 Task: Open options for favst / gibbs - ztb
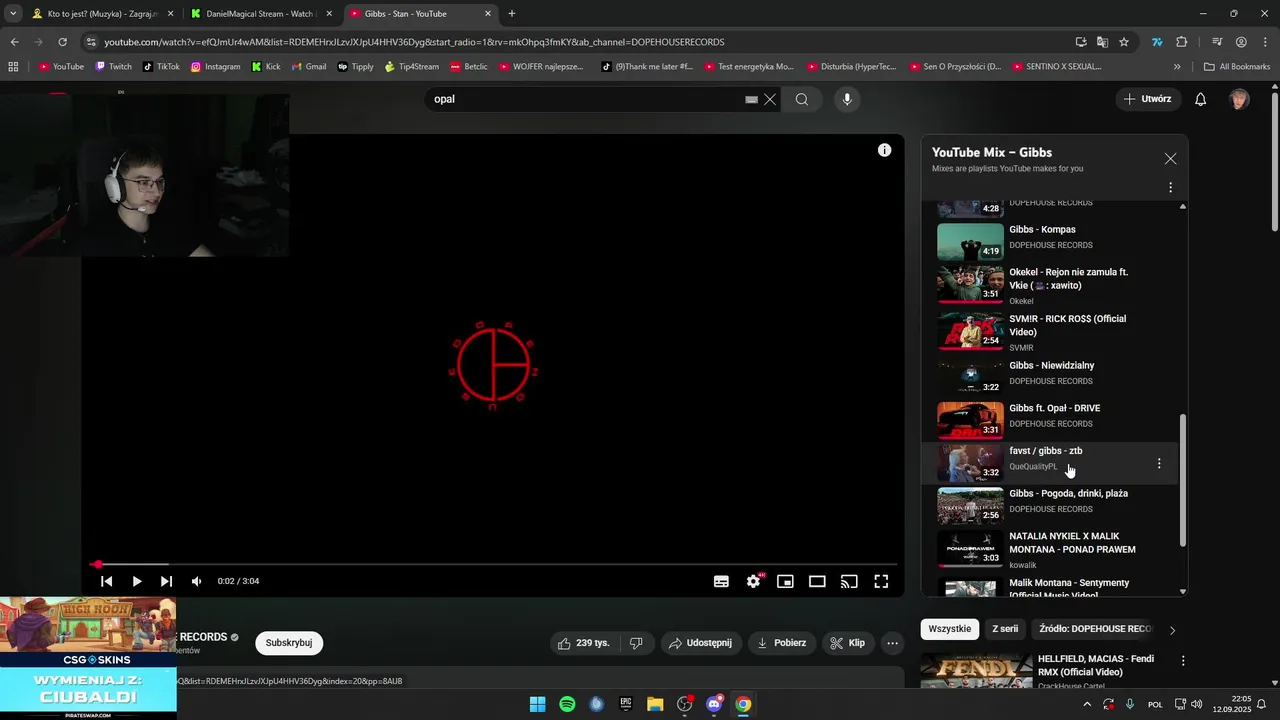pos(1159,463)
